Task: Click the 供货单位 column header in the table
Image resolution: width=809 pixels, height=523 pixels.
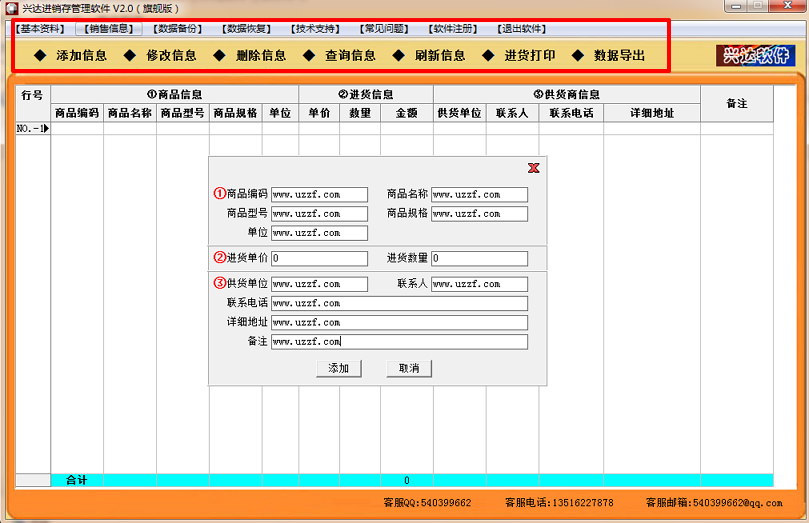Action: click(460, 113)
